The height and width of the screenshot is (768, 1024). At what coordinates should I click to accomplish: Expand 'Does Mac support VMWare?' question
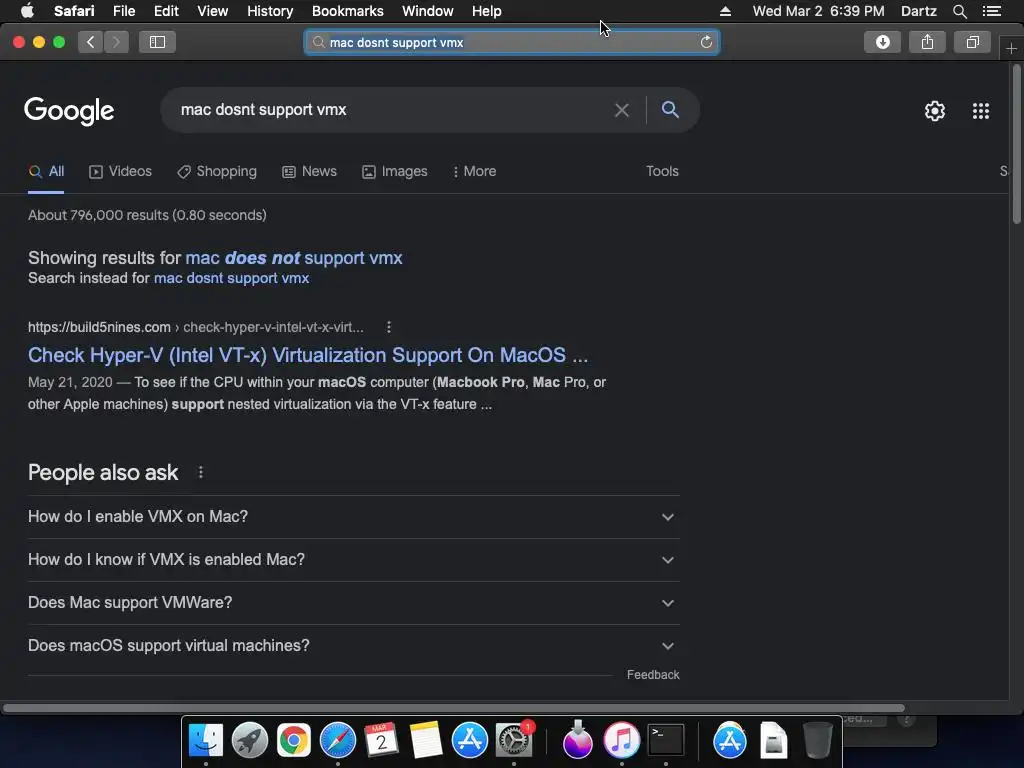[x=353, y=603]
